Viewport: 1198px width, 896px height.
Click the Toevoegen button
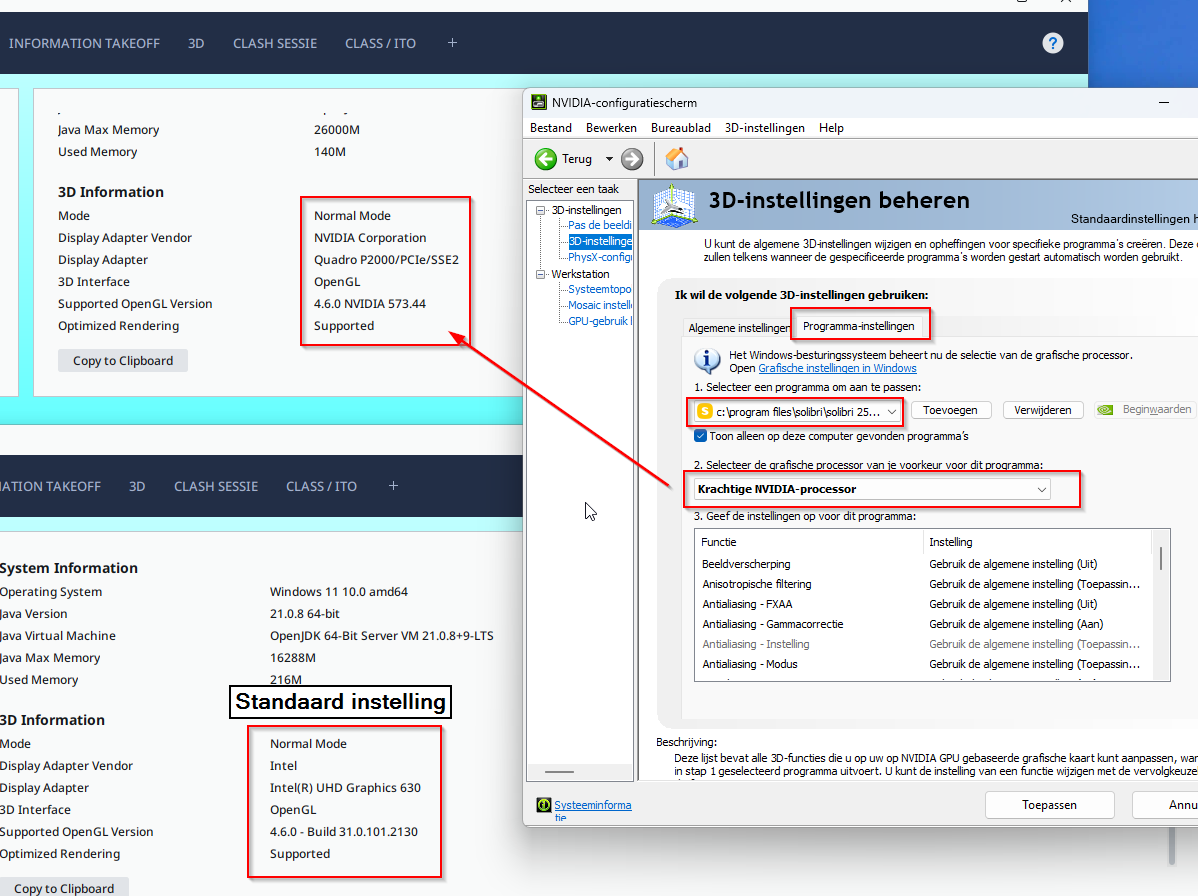click(950, 410)
